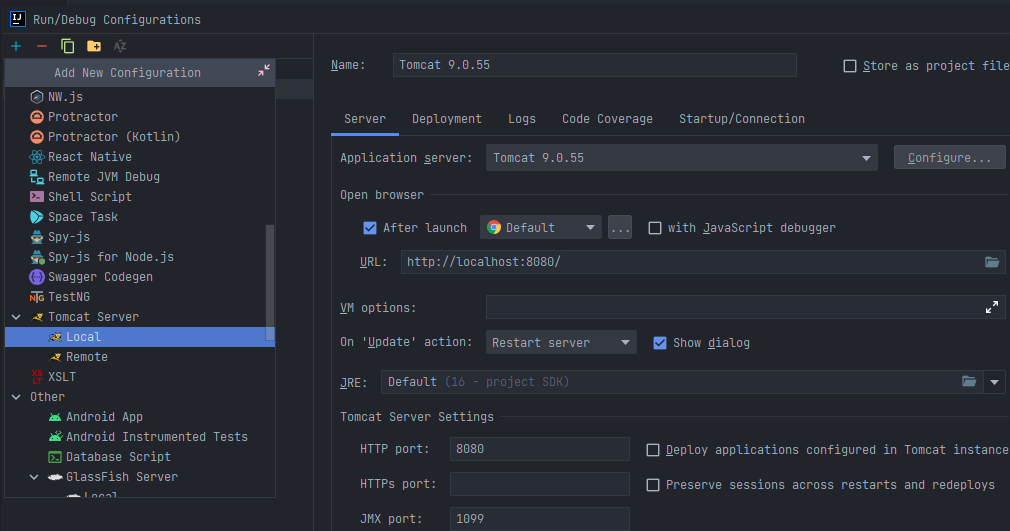
Task: Collapse the Add New Configuration popup
Action: (264, 70)
